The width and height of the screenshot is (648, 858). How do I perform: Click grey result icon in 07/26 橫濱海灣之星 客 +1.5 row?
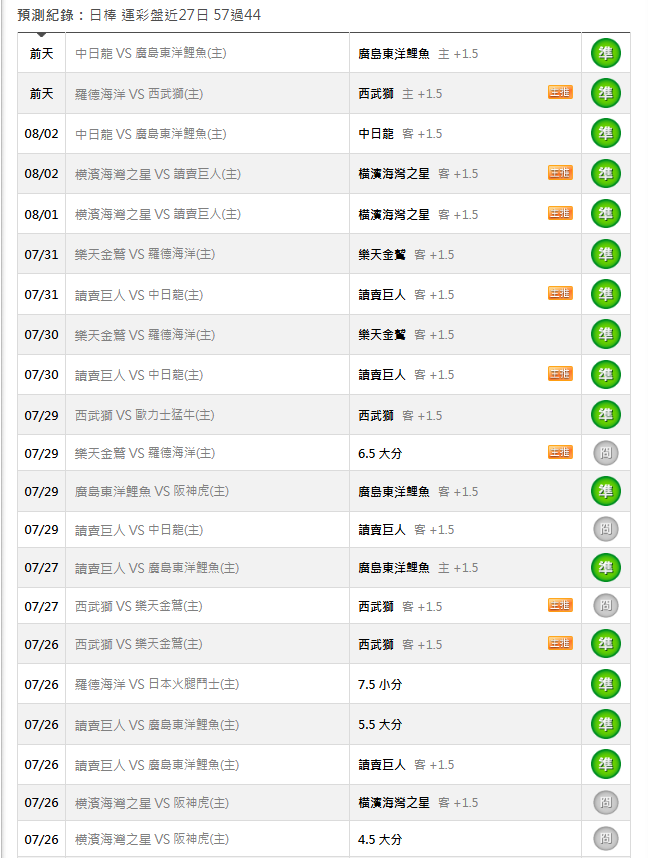(x=605, y=803)
